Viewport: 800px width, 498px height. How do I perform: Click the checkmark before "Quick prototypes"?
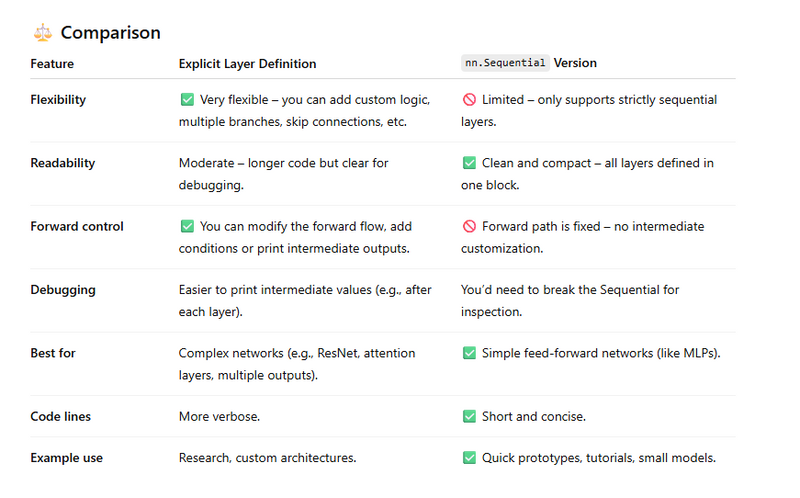pyautogui.click(x=469, y=458)
